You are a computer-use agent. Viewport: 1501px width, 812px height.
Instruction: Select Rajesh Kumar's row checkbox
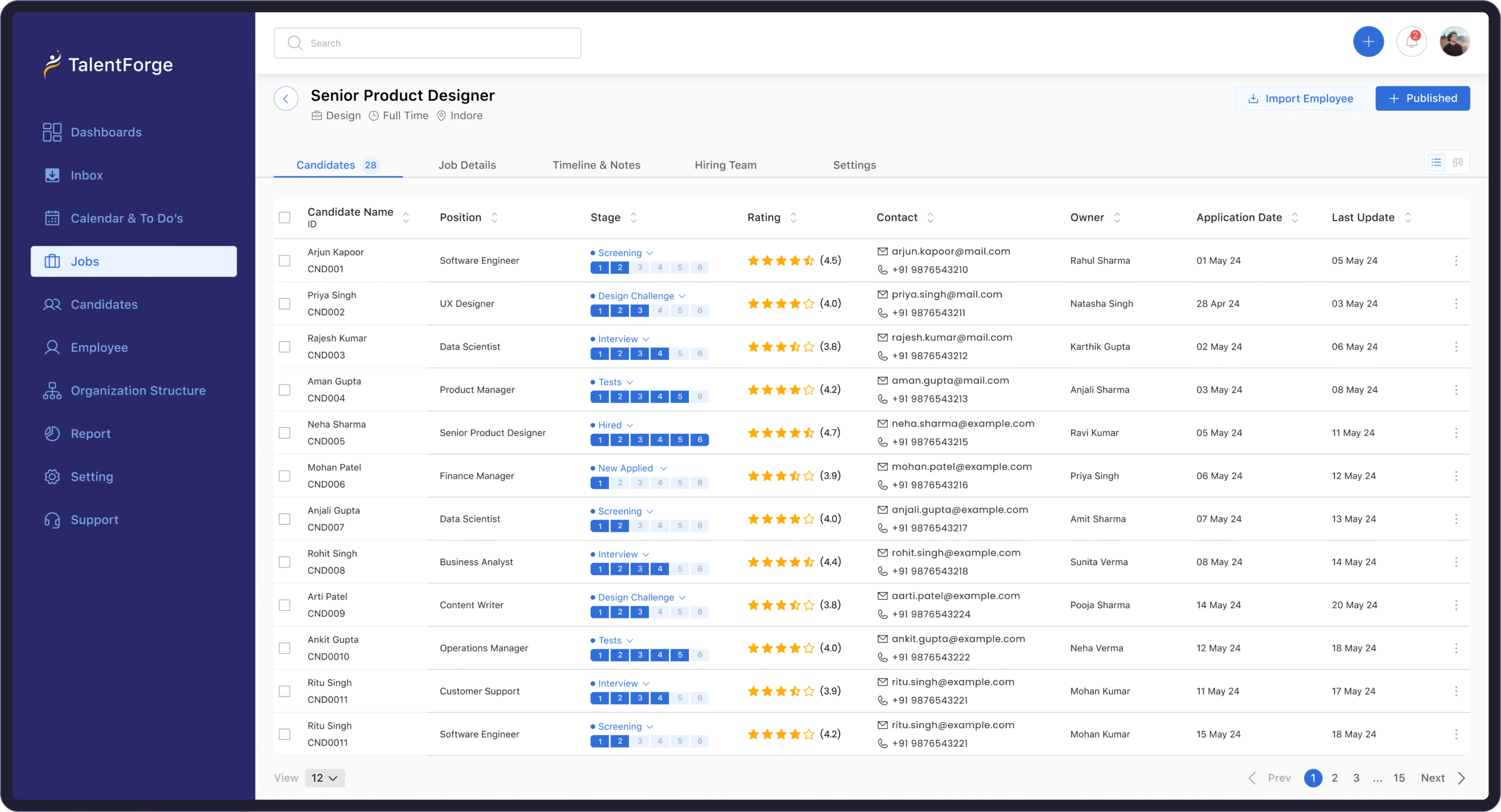coord(284,347)
